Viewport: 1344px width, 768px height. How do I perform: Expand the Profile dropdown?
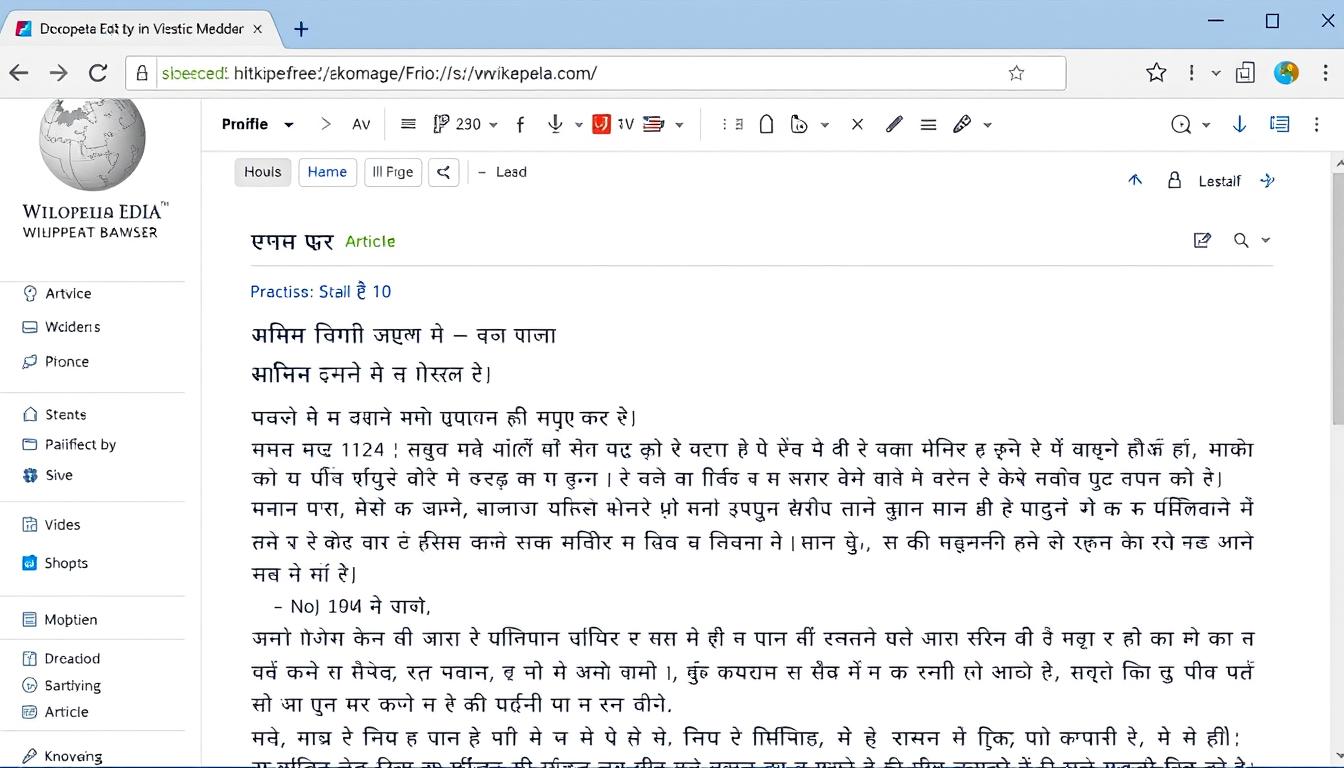[x=258, y=124]
